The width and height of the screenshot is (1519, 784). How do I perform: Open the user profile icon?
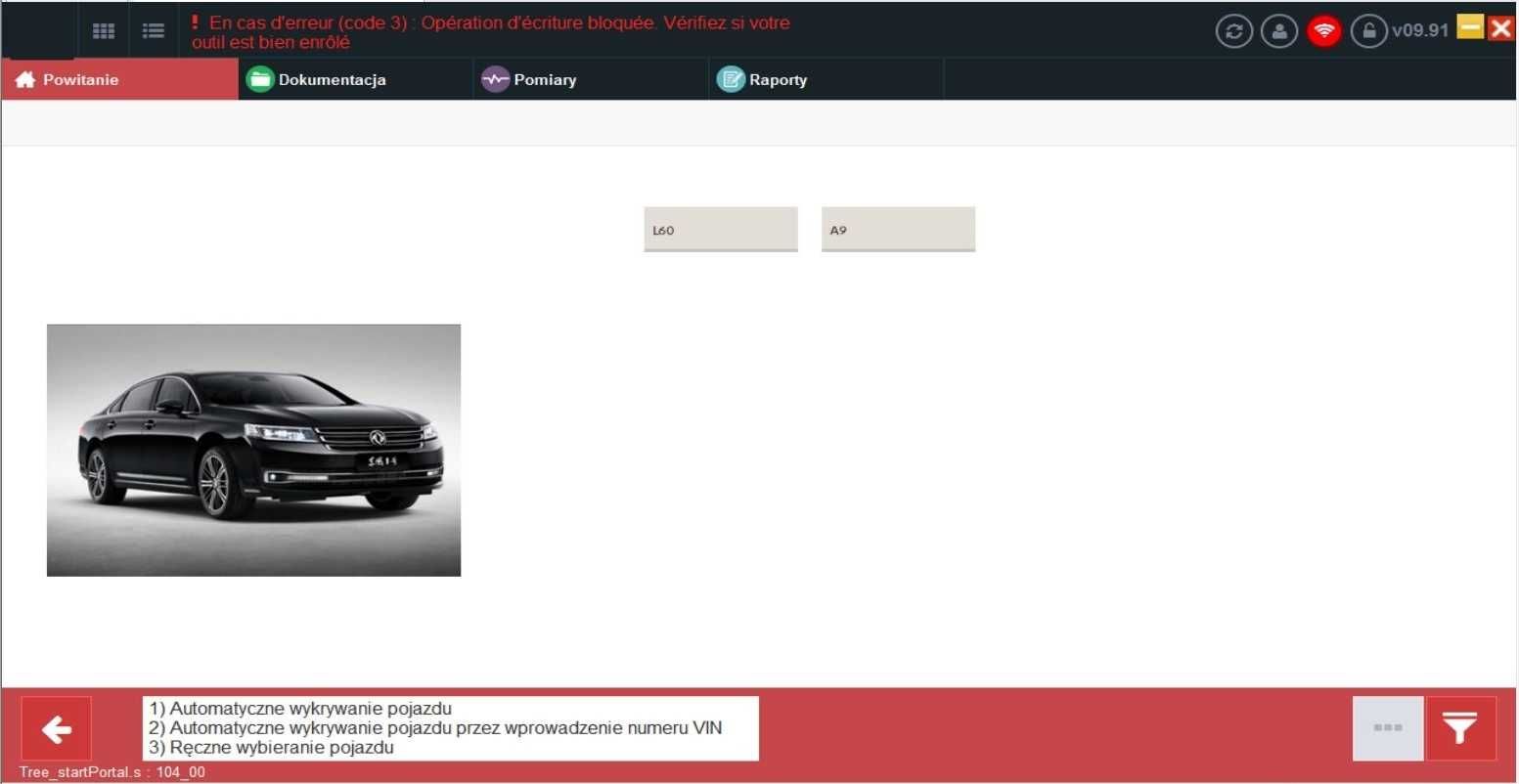pos(1279,31)
